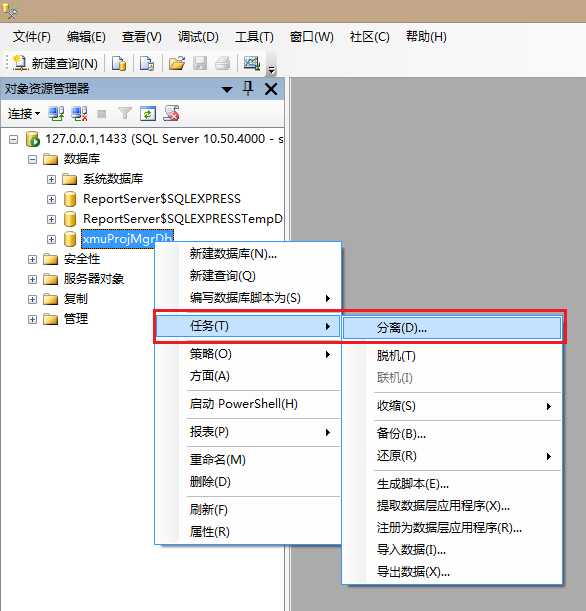
Task: Click the Analysis Services query icon in toolbar
Action: tap(147, 64)
